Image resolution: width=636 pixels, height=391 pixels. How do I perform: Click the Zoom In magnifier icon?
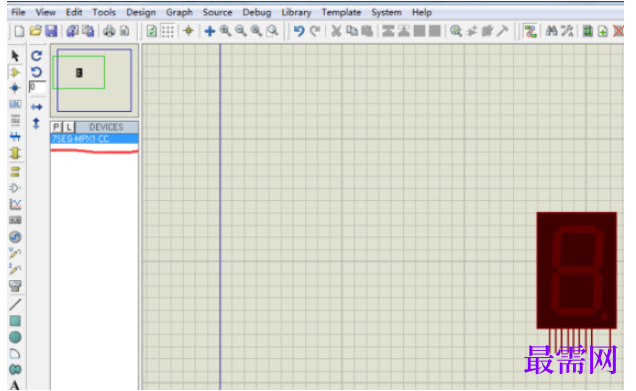pyautogui.click(x=225, y=31)
